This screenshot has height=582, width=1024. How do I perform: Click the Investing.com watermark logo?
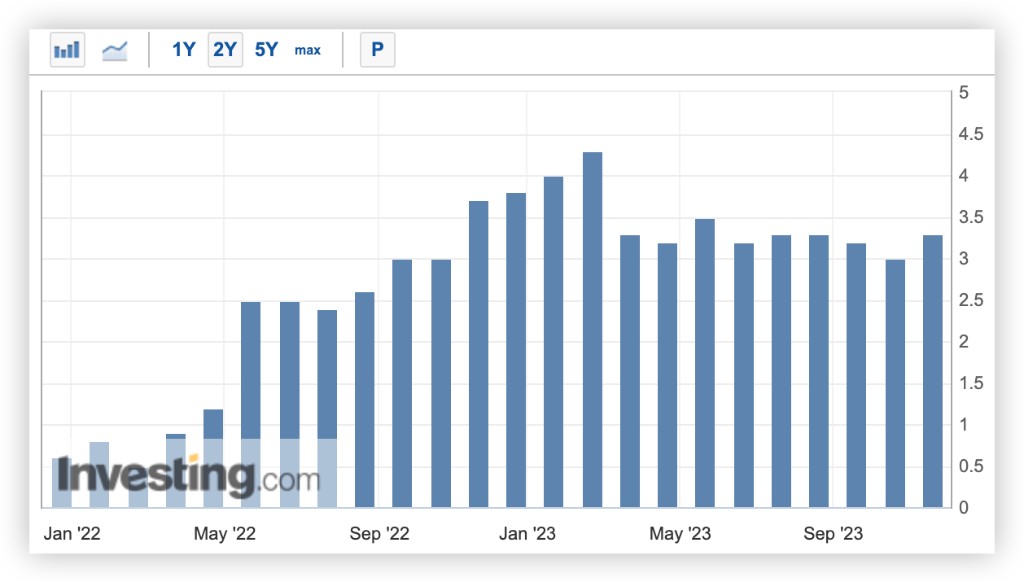[189, 476]
